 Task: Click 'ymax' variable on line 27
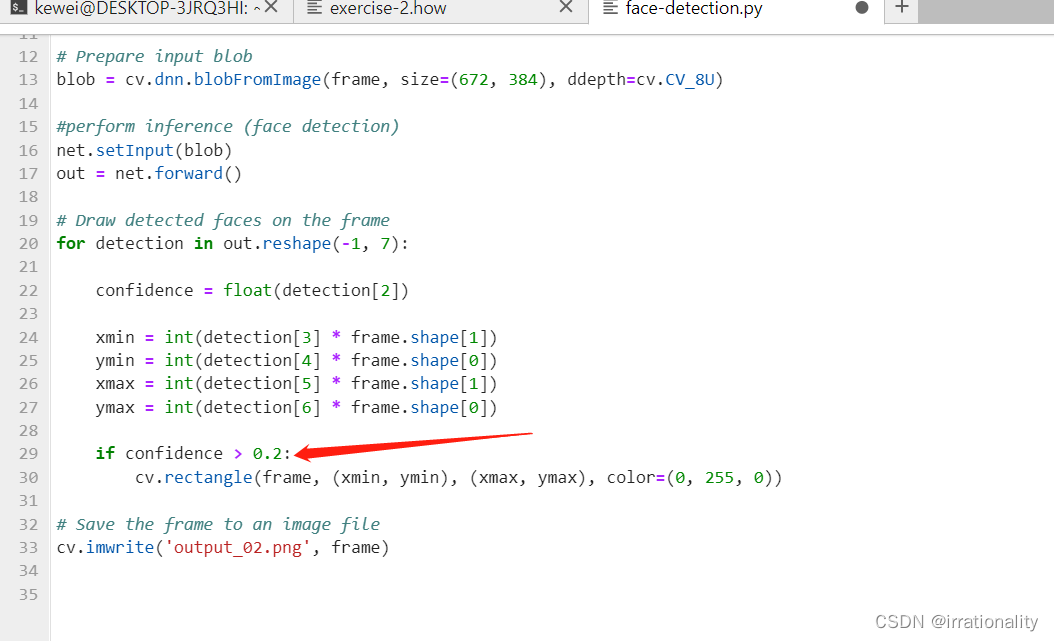[x=115, y=408]
